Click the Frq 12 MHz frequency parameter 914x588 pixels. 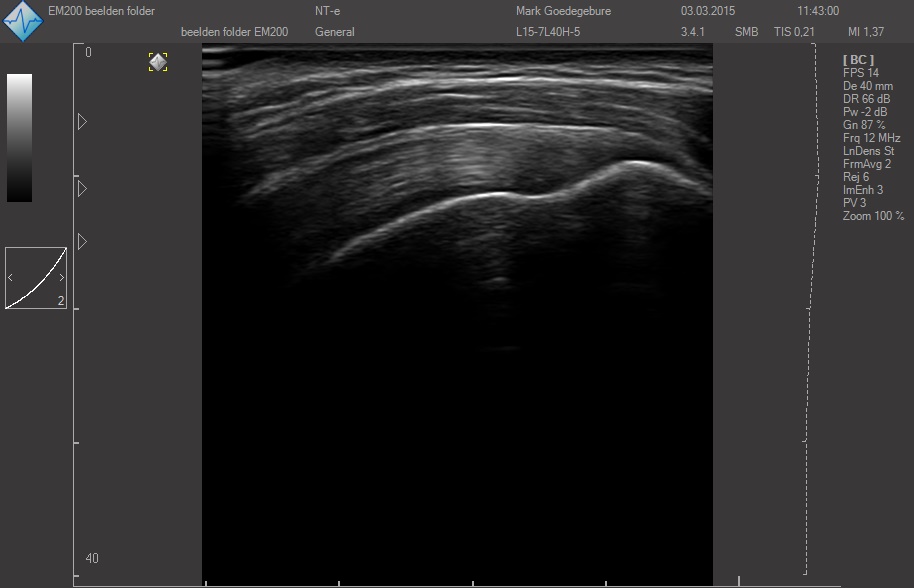click(x=871, y=138)
